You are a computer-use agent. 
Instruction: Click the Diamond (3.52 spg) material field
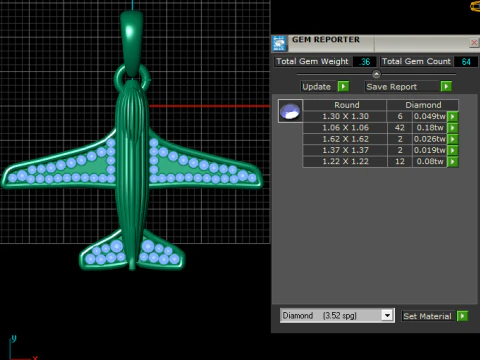point(337,315)
